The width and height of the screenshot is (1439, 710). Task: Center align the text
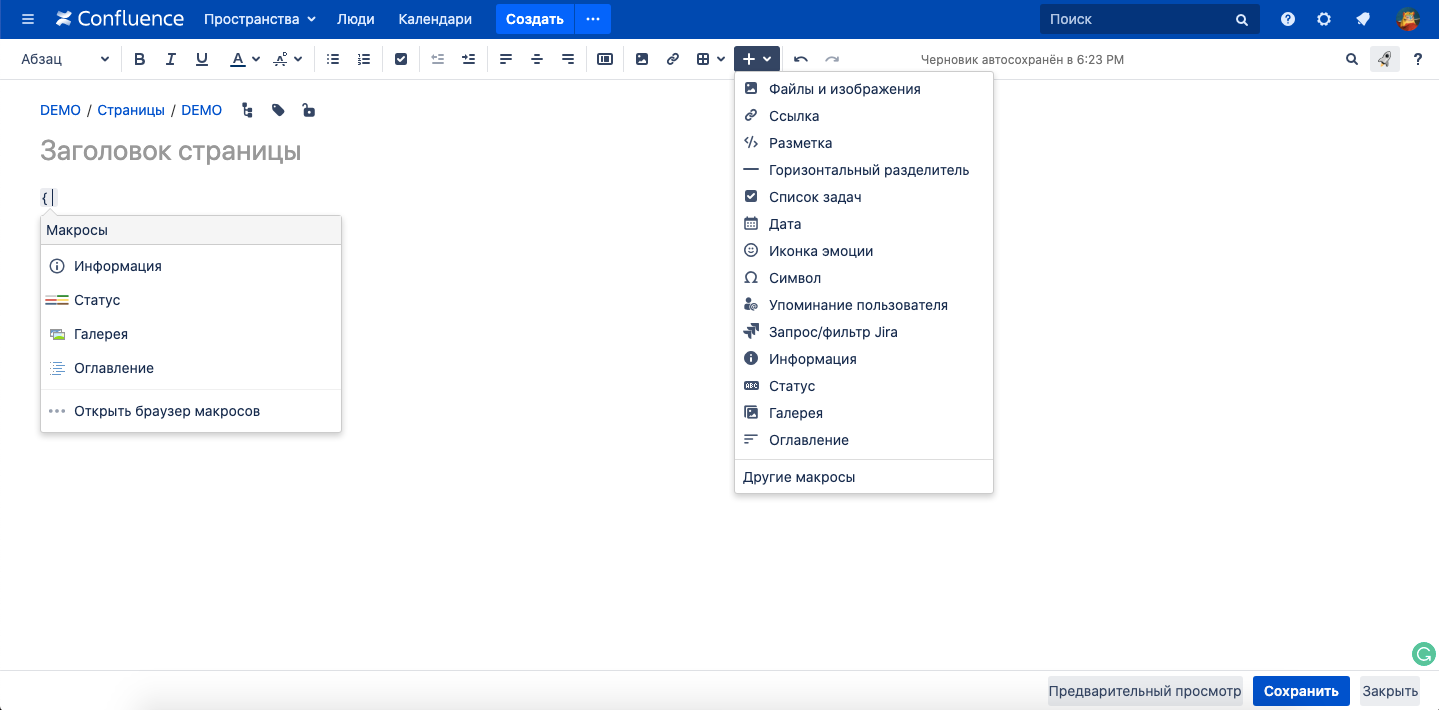(537, 59)
